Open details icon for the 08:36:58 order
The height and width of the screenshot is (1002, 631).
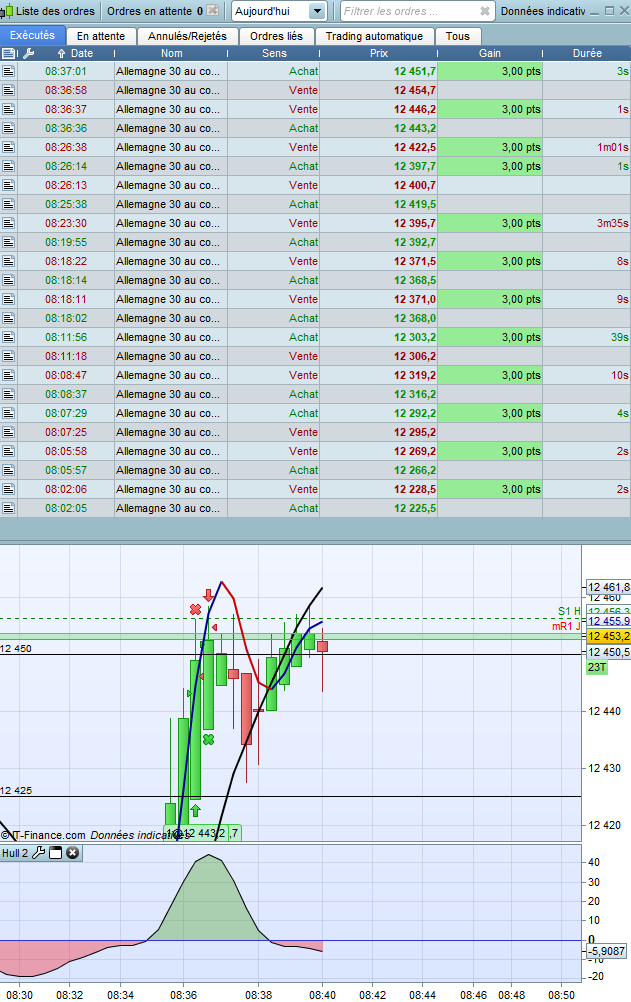[x=8, y=90]
